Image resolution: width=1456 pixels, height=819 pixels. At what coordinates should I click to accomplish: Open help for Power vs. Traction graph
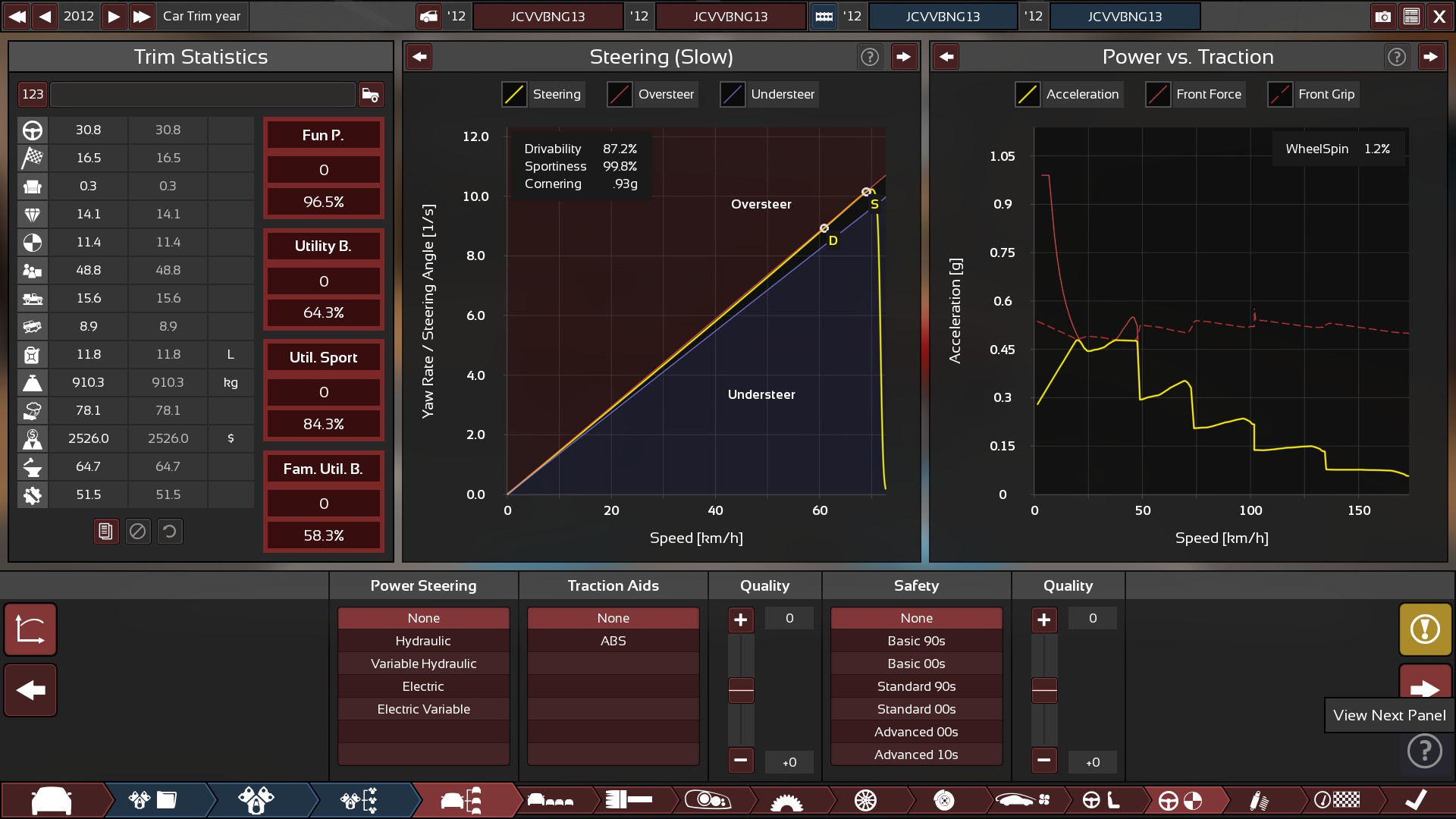tap(1397, 57)
